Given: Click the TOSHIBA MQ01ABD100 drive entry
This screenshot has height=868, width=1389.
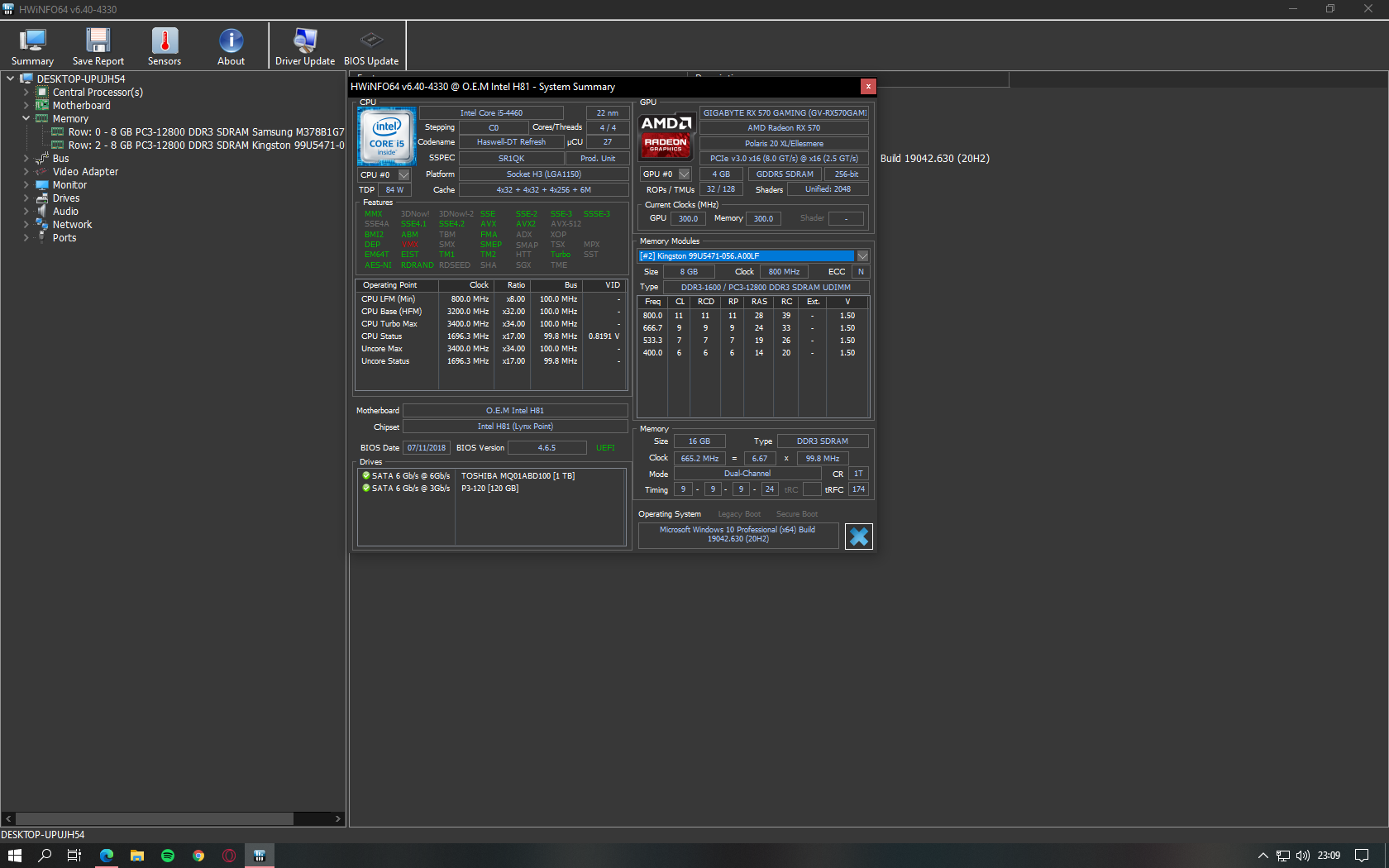Looking at the screenshot, I should (x=518, y=476).
